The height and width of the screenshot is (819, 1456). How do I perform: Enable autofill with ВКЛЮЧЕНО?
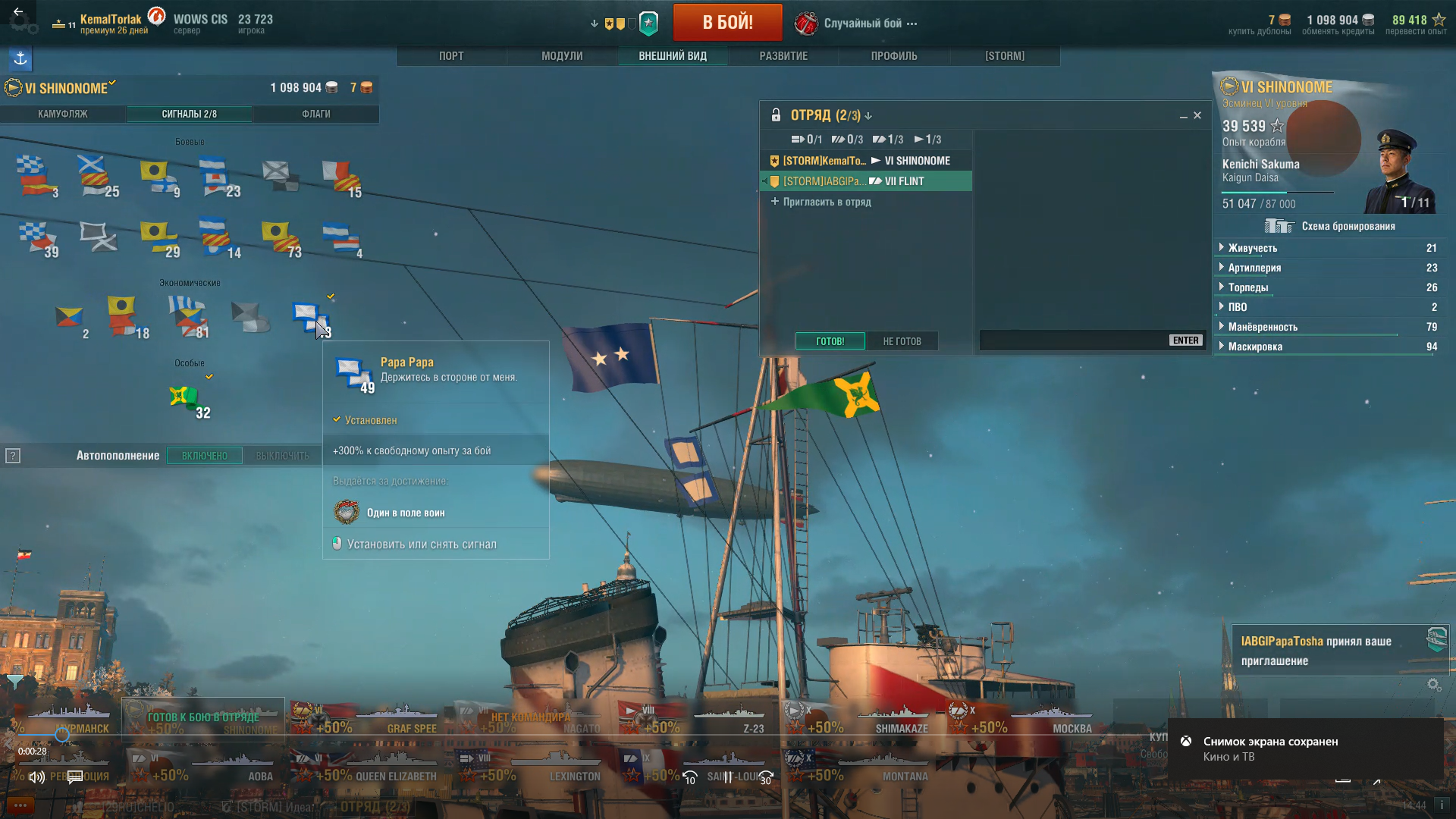point(205,456)
